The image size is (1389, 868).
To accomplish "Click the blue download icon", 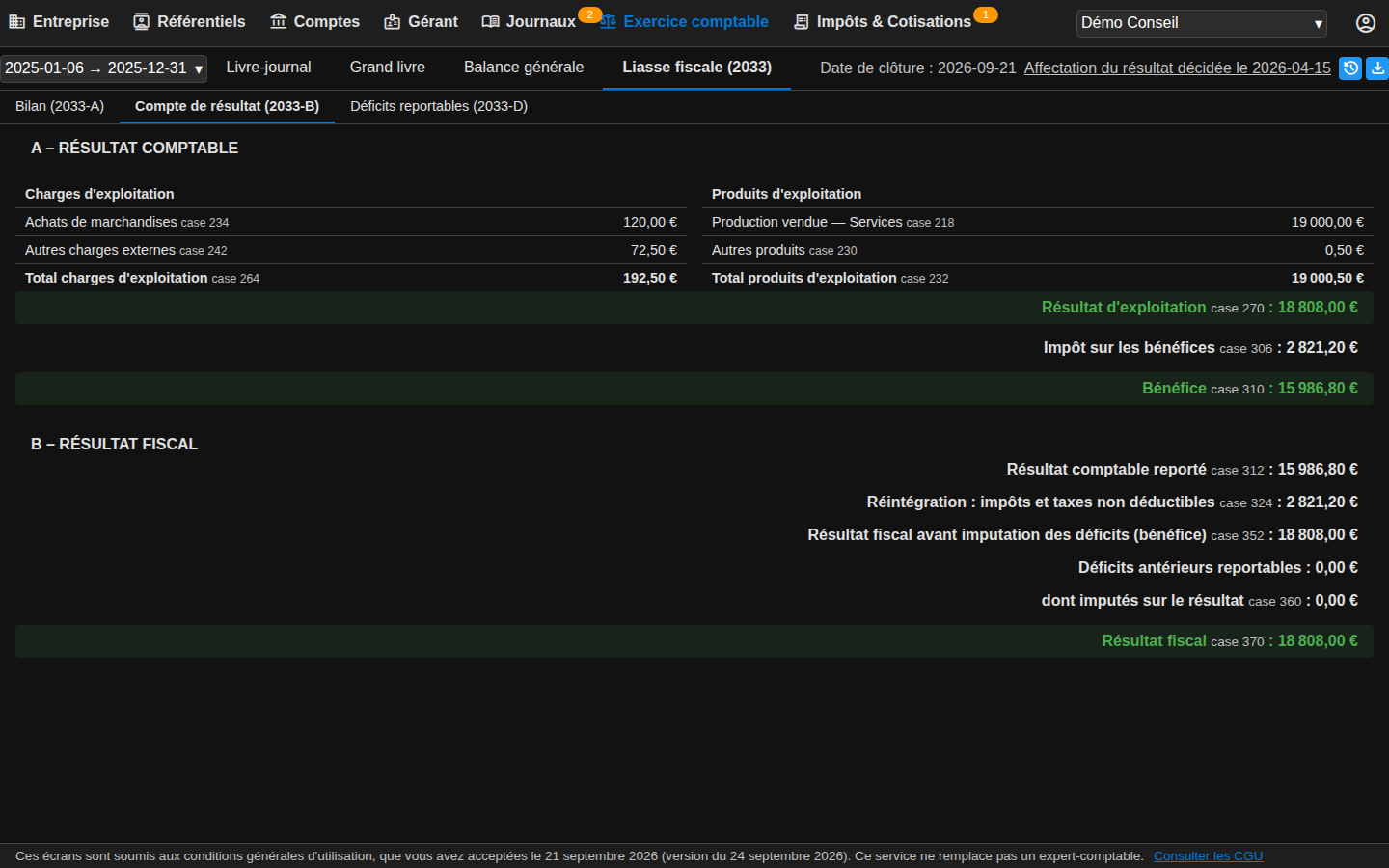I will pyautogui.click(x=1377, y=68).
